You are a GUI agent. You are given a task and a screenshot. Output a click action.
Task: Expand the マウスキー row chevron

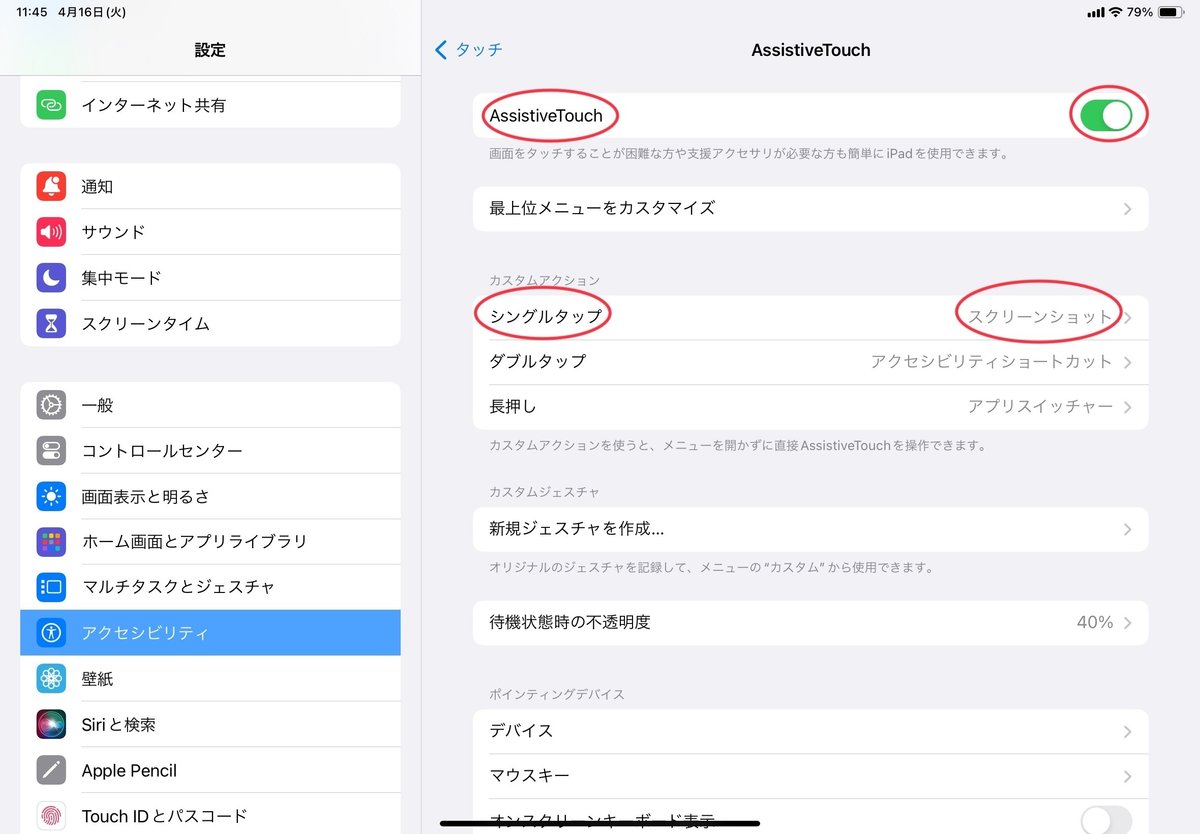tap(1127, 776)
